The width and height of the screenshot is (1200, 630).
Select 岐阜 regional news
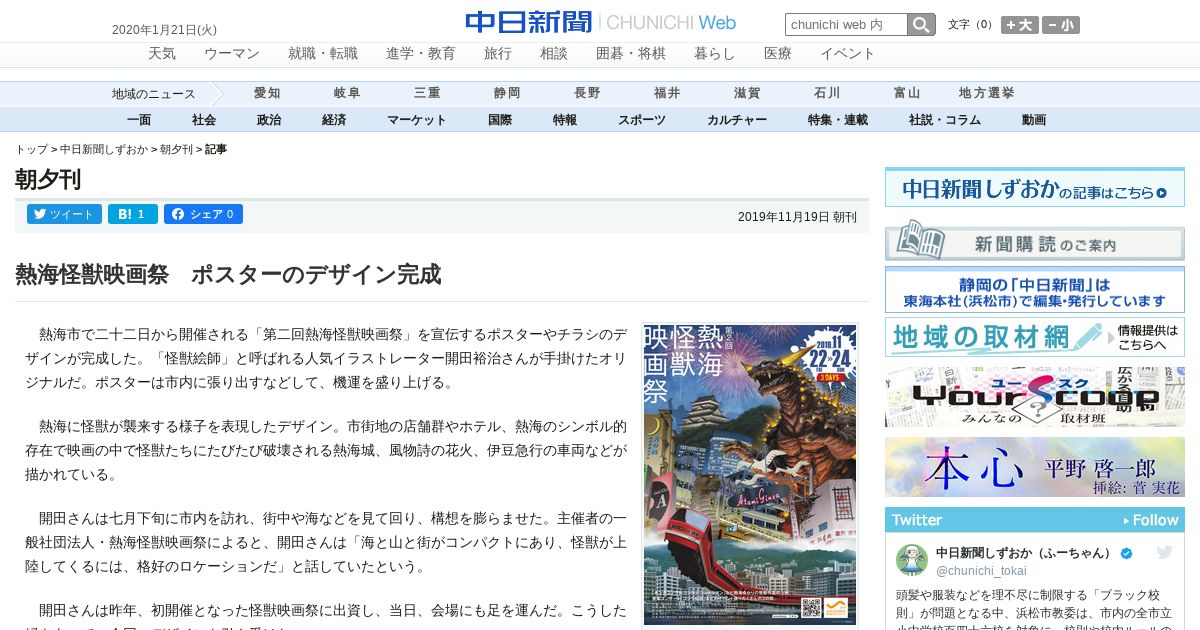tap(347, 93)
